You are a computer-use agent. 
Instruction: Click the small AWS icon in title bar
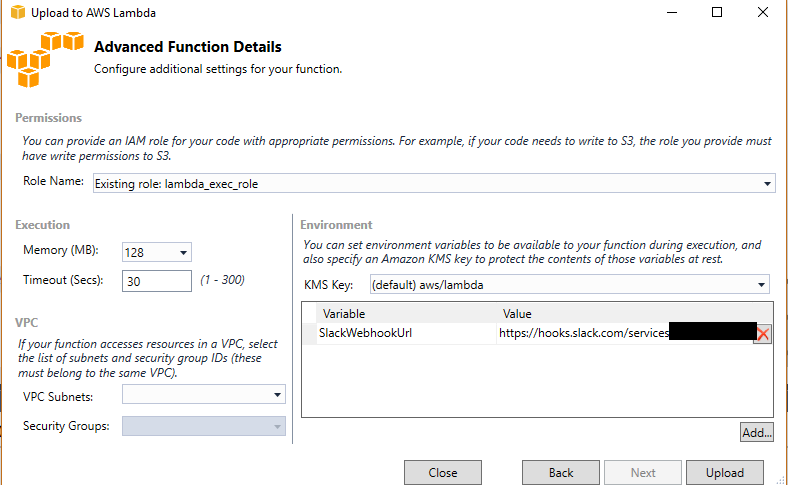(18, 12)
